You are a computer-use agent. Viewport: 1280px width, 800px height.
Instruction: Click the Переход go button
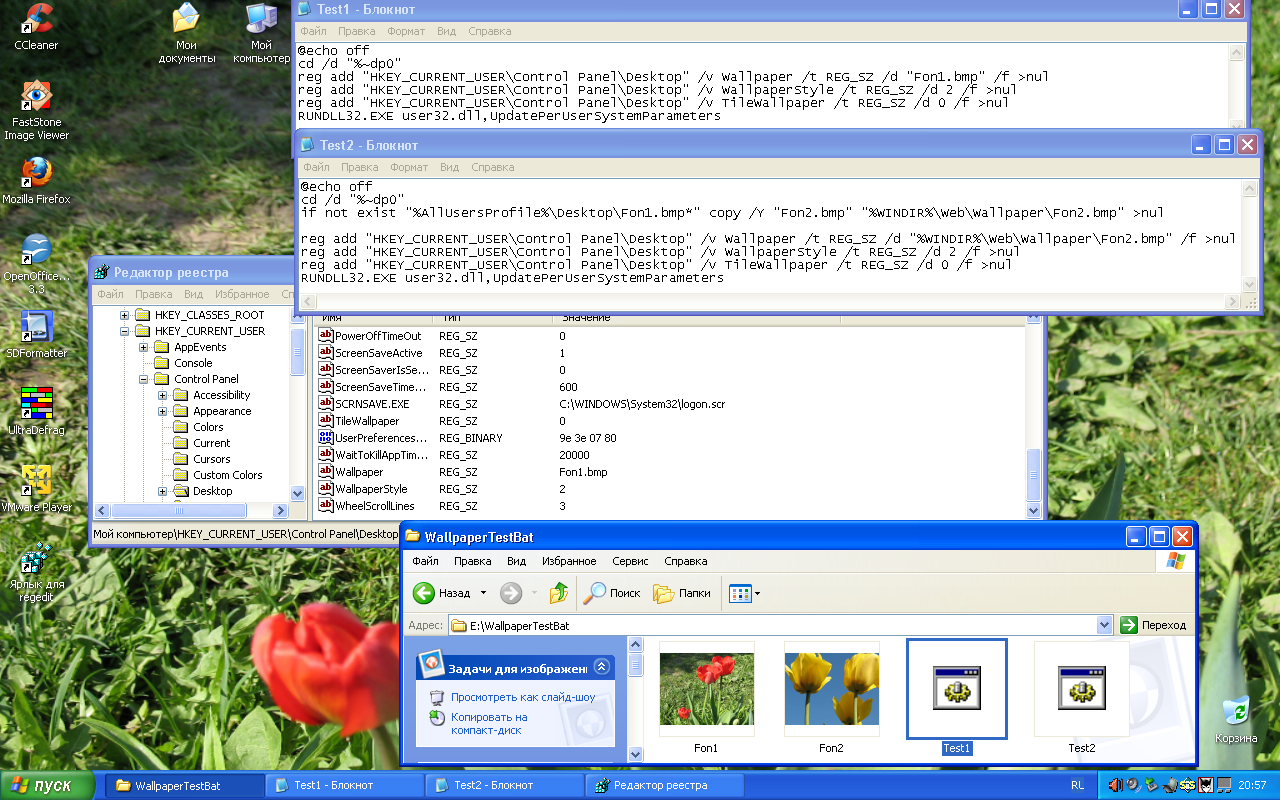[x=1153, y=625]
